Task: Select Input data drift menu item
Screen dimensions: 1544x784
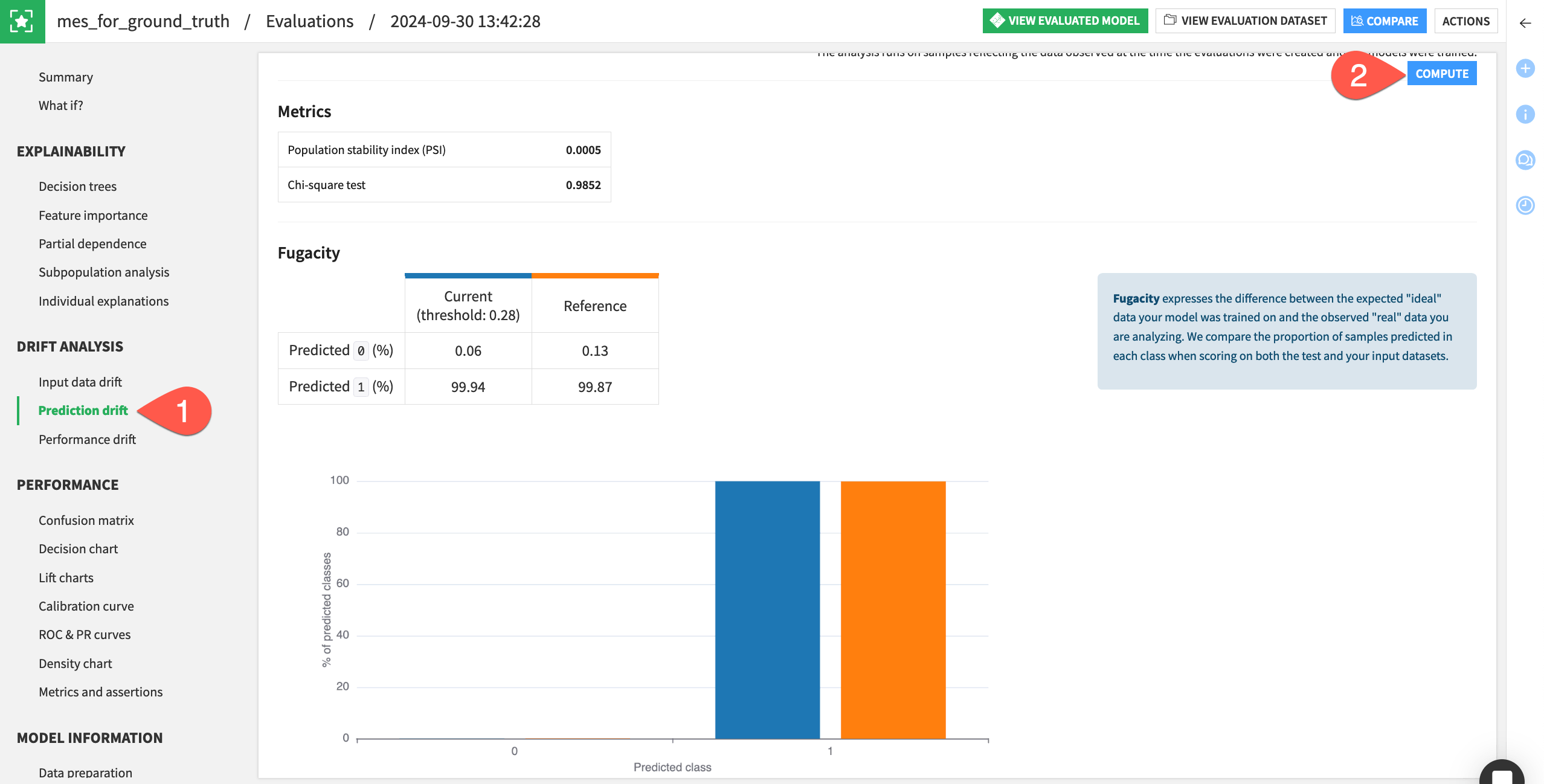Action: tap(79, 381)
